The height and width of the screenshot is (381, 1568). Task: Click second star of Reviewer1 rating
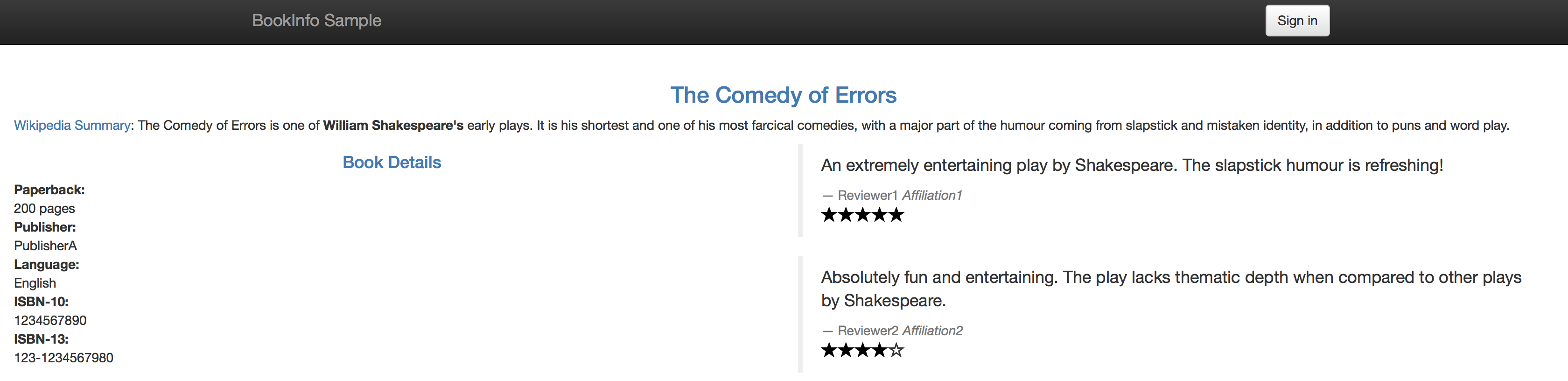pyautogui.click(x=846, y=215)
